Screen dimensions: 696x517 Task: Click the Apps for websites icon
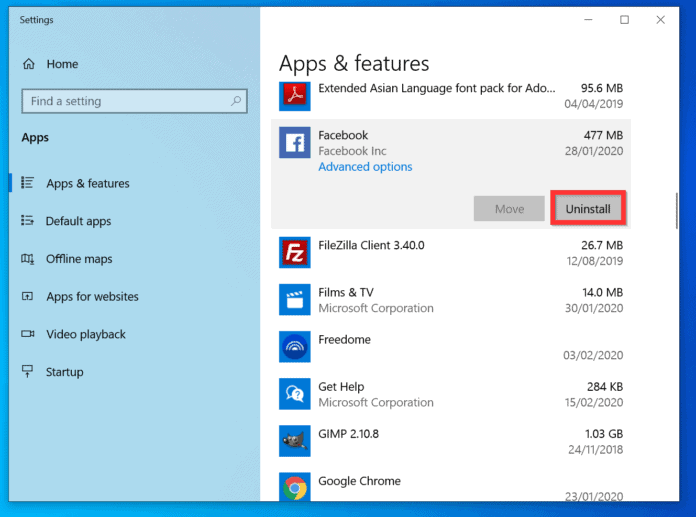[x=28, y=296]
